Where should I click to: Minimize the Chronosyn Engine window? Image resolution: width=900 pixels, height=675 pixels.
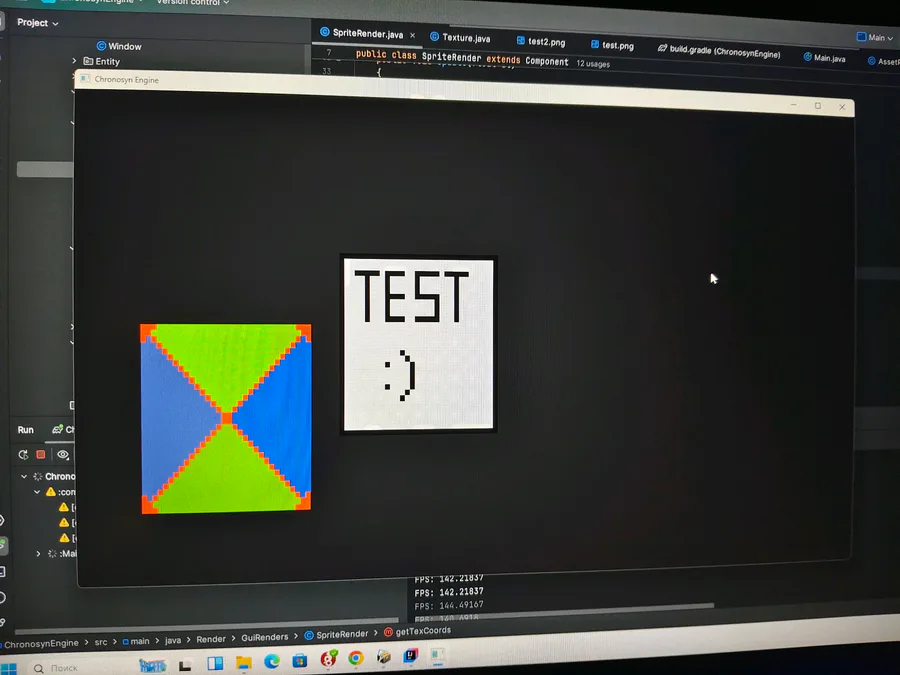[x=794, y=104]
